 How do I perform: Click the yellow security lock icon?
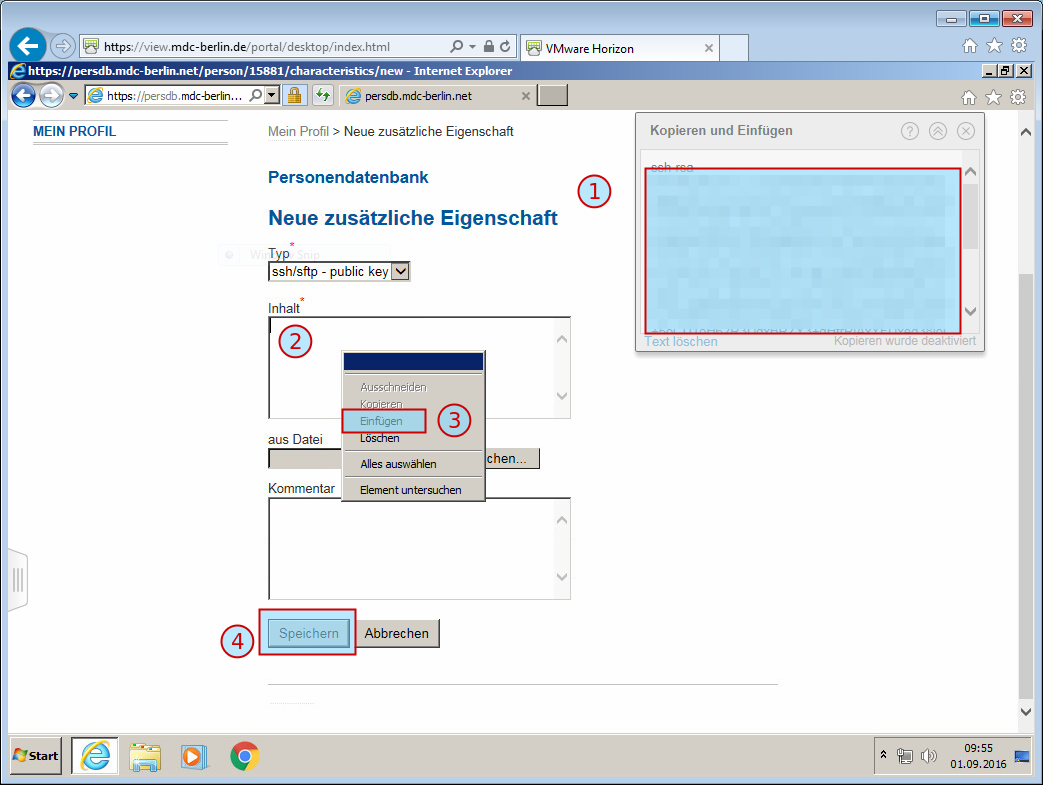[x=295, y=96]
